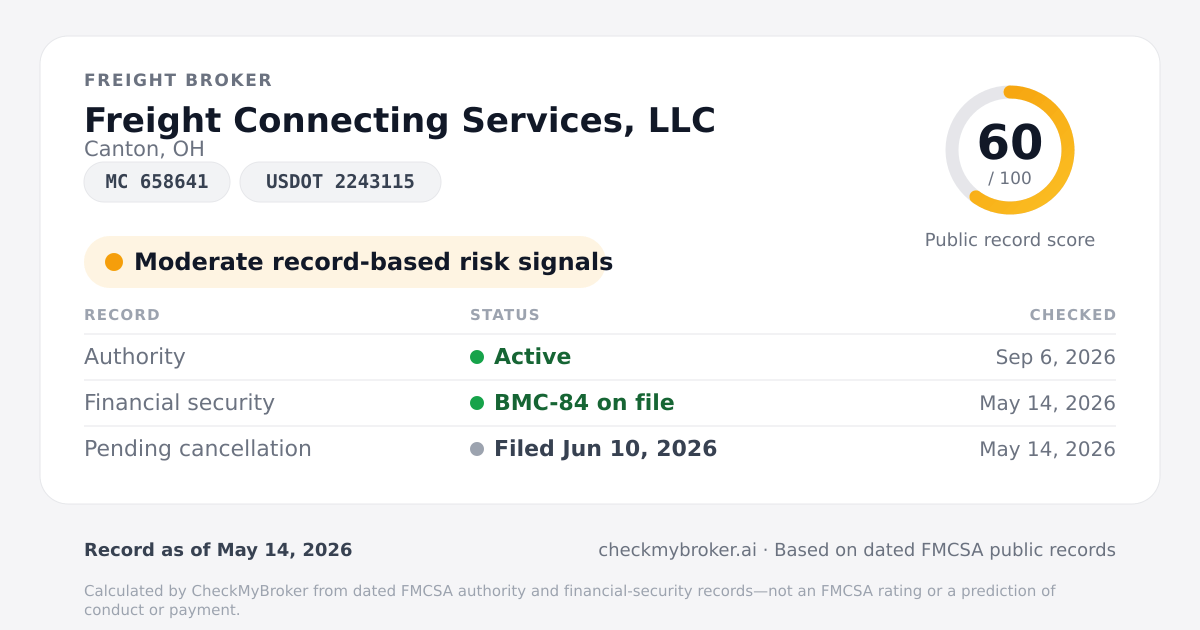This screenshot has height=630, width=1200.
Task: Click the green Active status dot
Action: pos(477,357)
